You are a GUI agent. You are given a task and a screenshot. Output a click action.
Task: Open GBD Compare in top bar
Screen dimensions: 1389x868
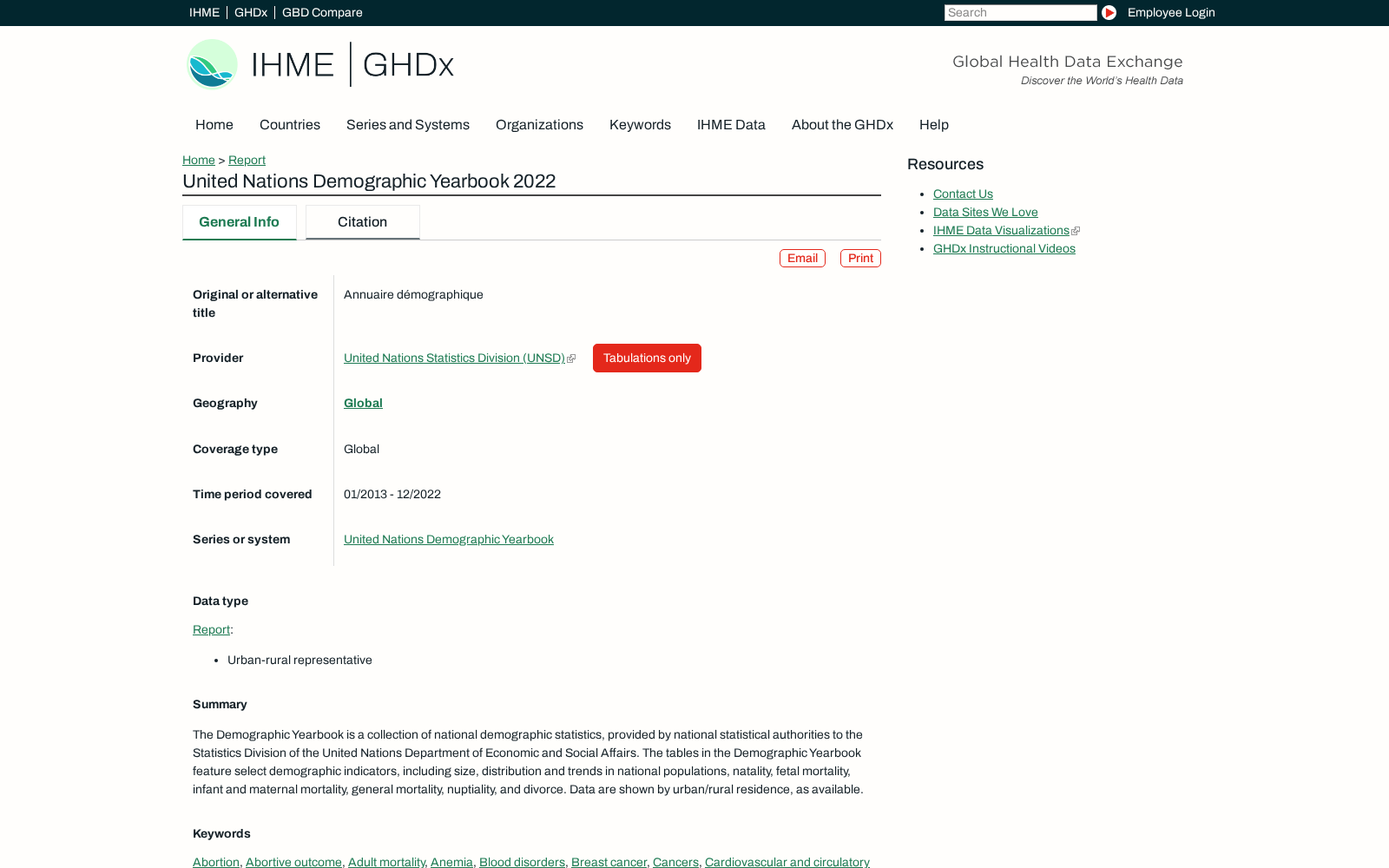pyautogui.click(x=322, y=12)
